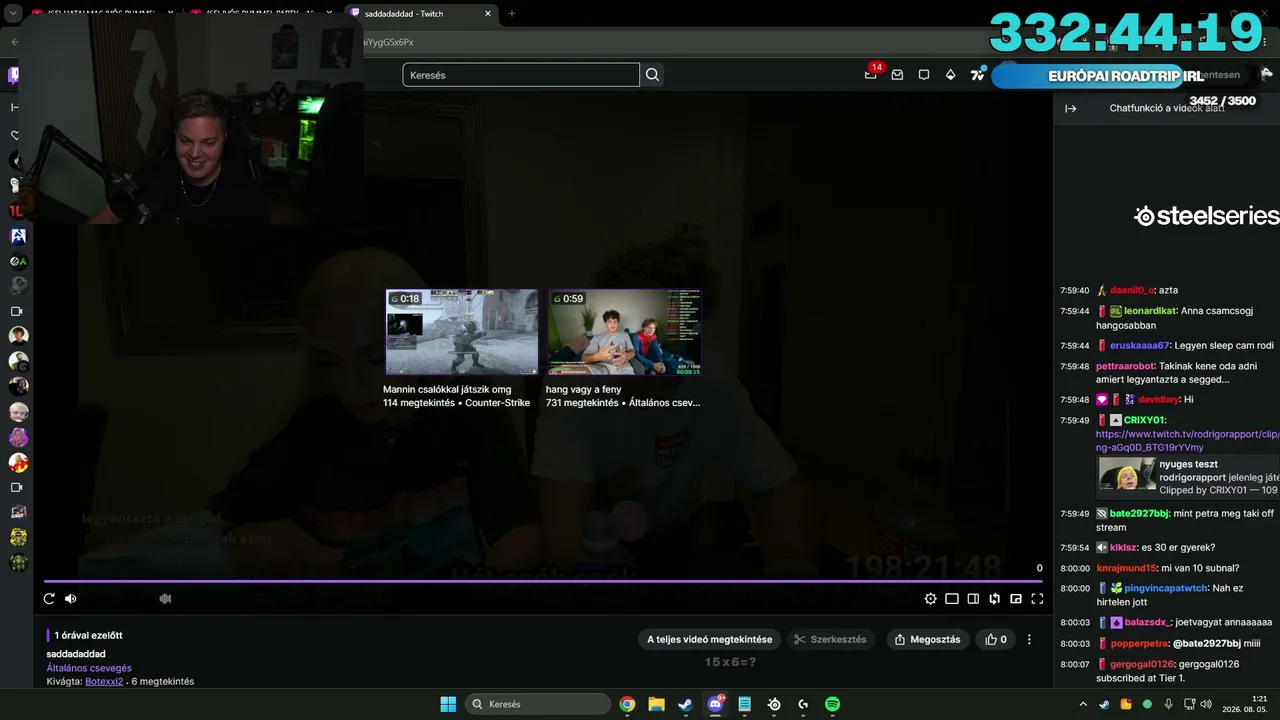Screen dimensions: 1280x720
Task: Open the Twitch home logo
Action: click(x=14, y=75)
